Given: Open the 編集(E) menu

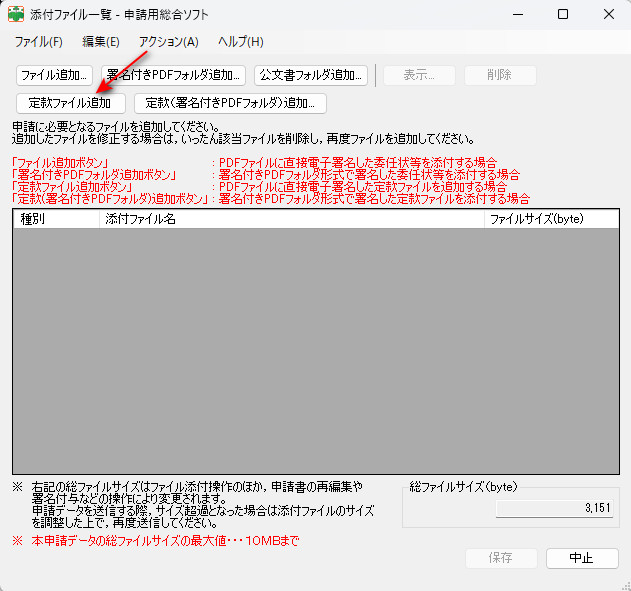Looking at the screenshot, I should [100, 42].
